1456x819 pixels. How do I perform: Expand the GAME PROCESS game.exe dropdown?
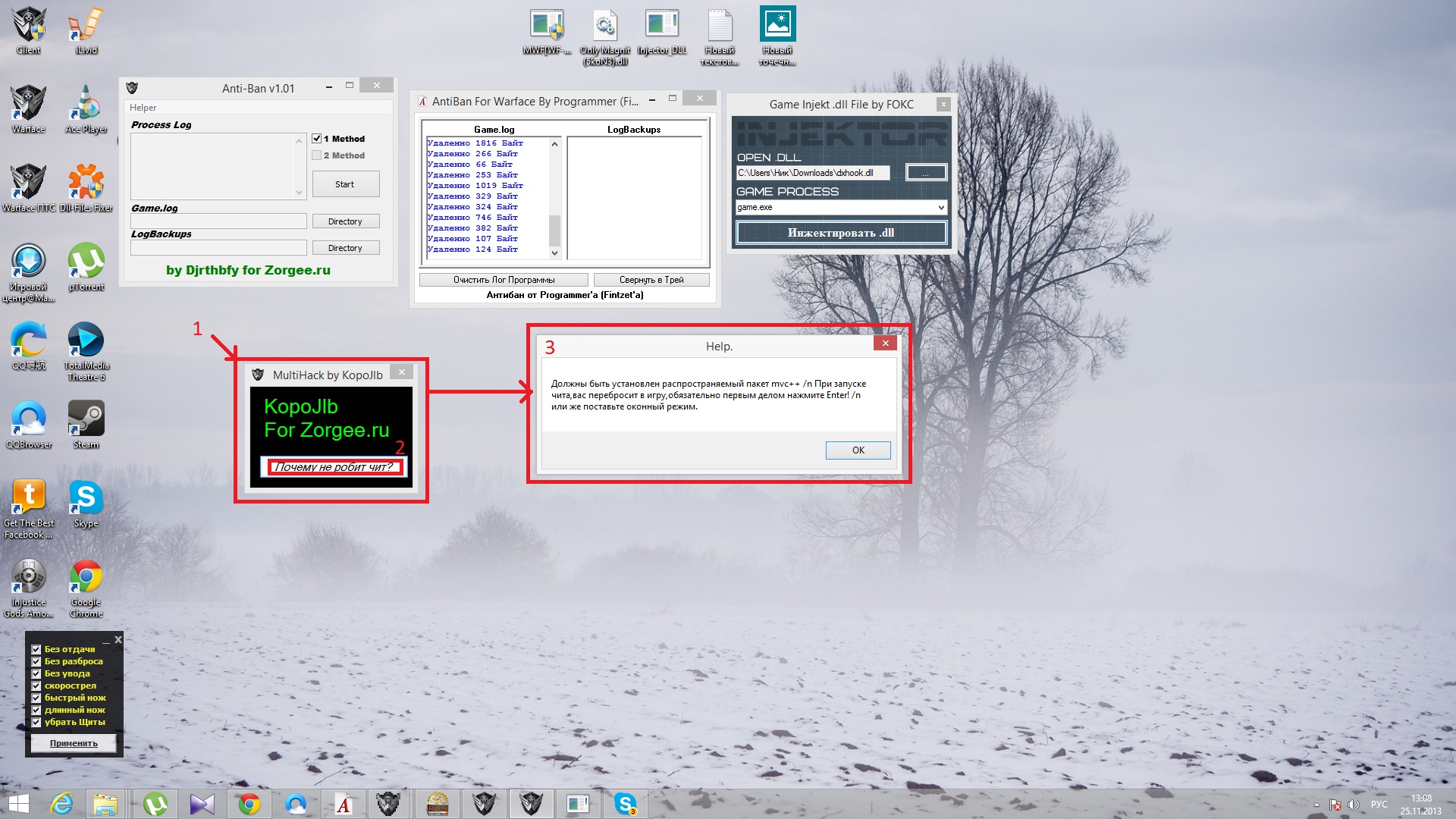(x=940, y=207)
